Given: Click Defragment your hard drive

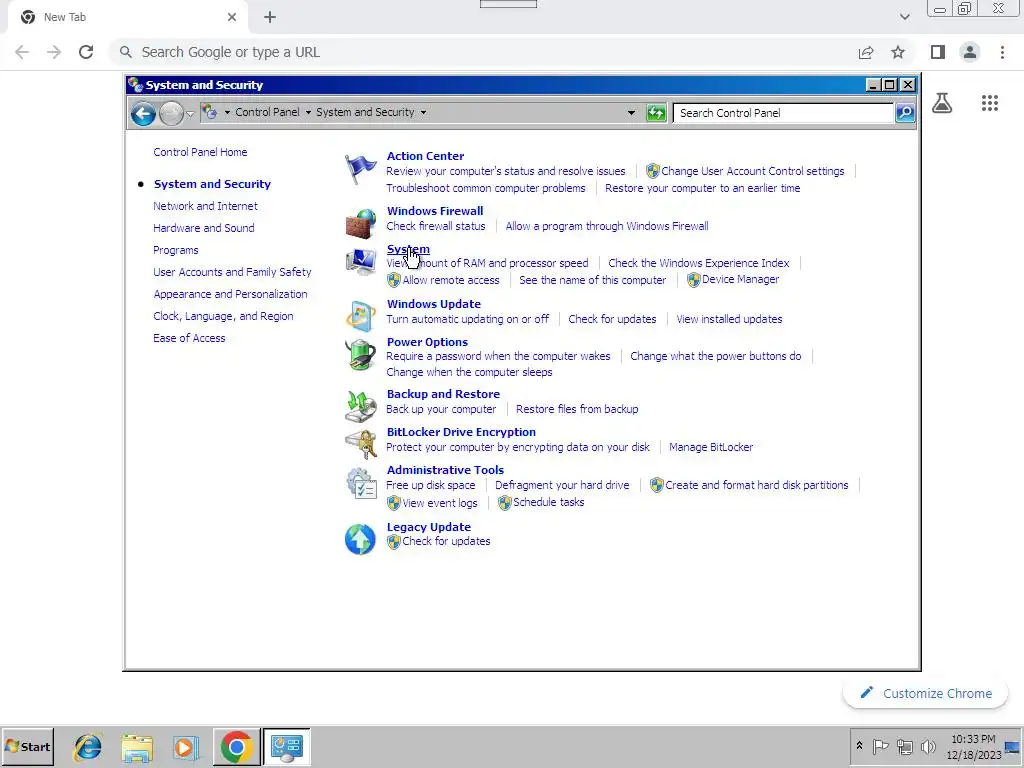Looking at the screenshot, I should [x=562, y=485].
